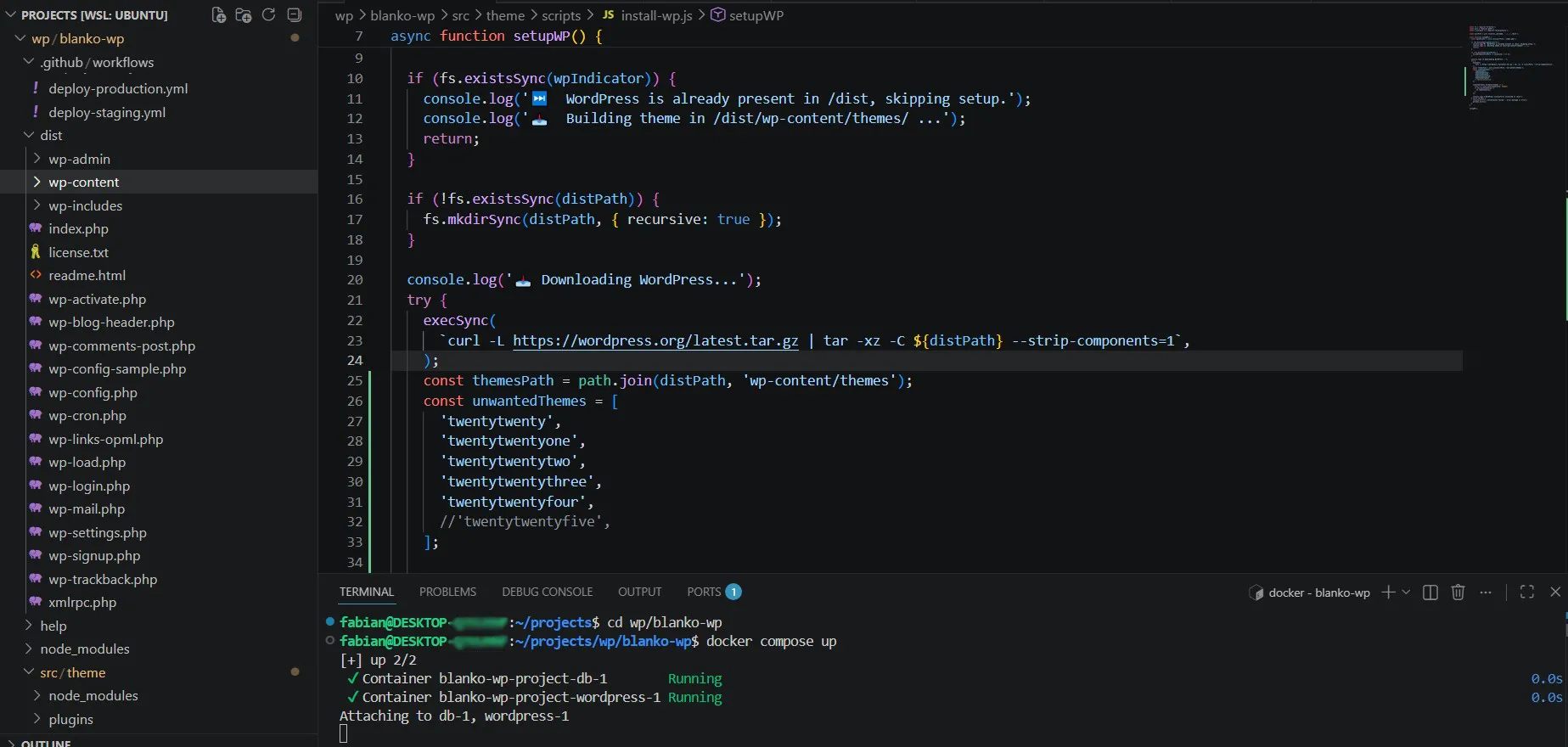
Task: Open the OUTPUT tab
Action: point(639,592)
